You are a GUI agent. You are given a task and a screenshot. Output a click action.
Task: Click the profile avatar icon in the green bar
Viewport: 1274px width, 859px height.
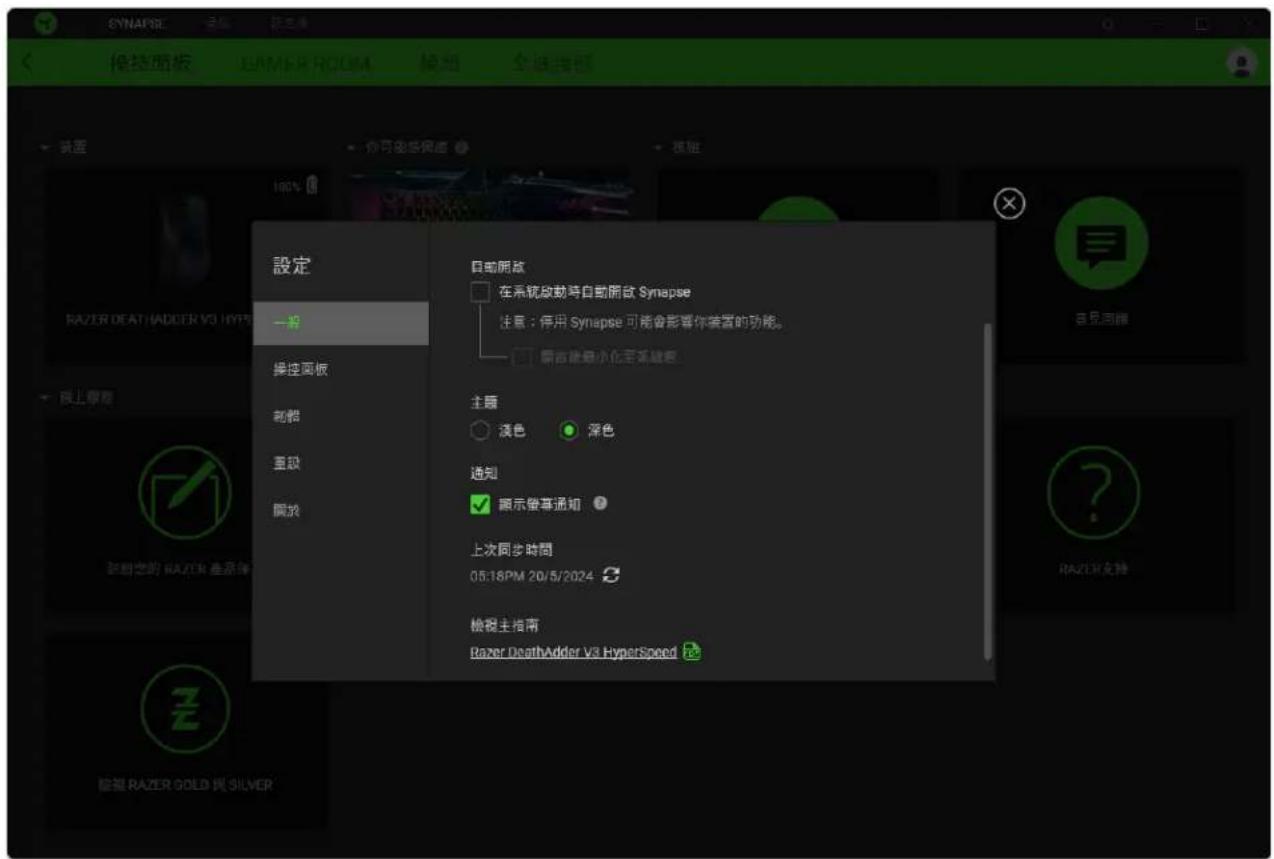pos(1243,62)
